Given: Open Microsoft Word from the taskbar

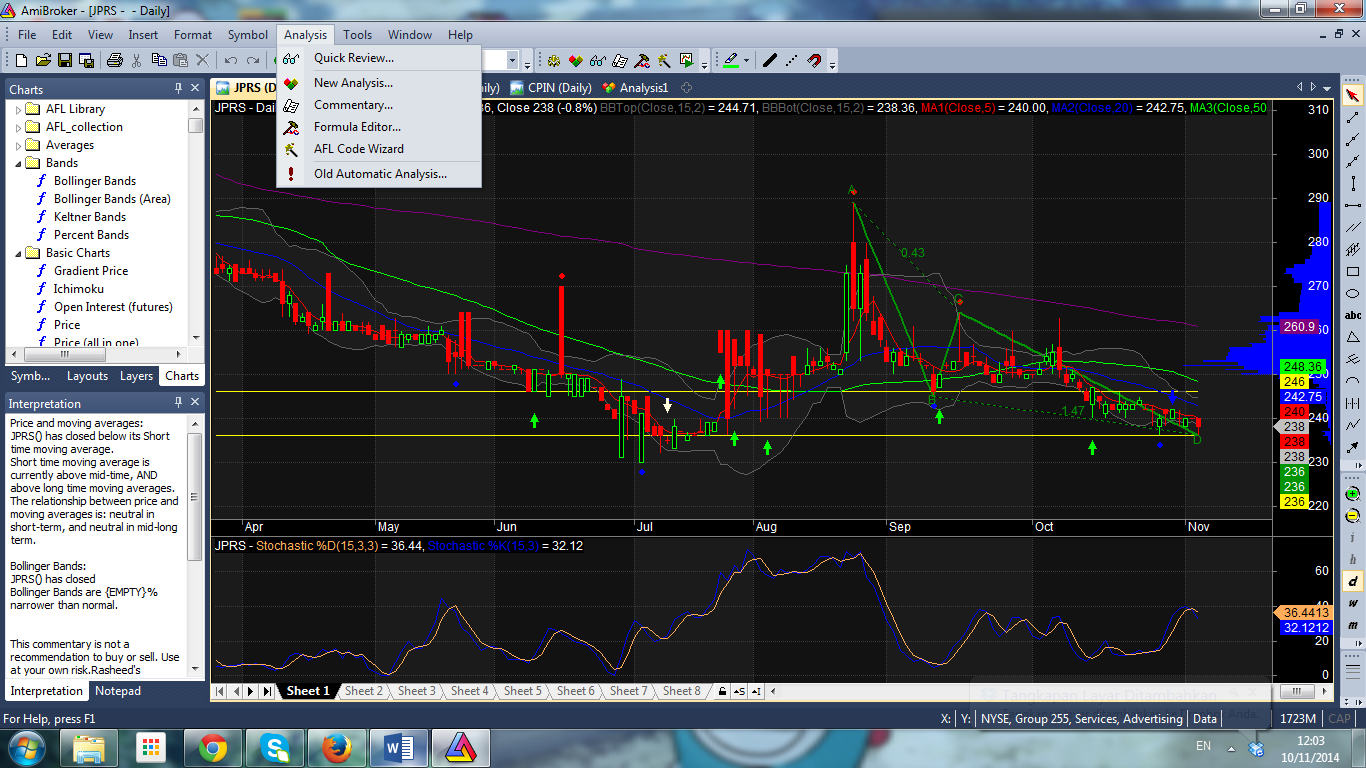Looking at the screenshot, I should pyautogui.click(x=399, y=747).
